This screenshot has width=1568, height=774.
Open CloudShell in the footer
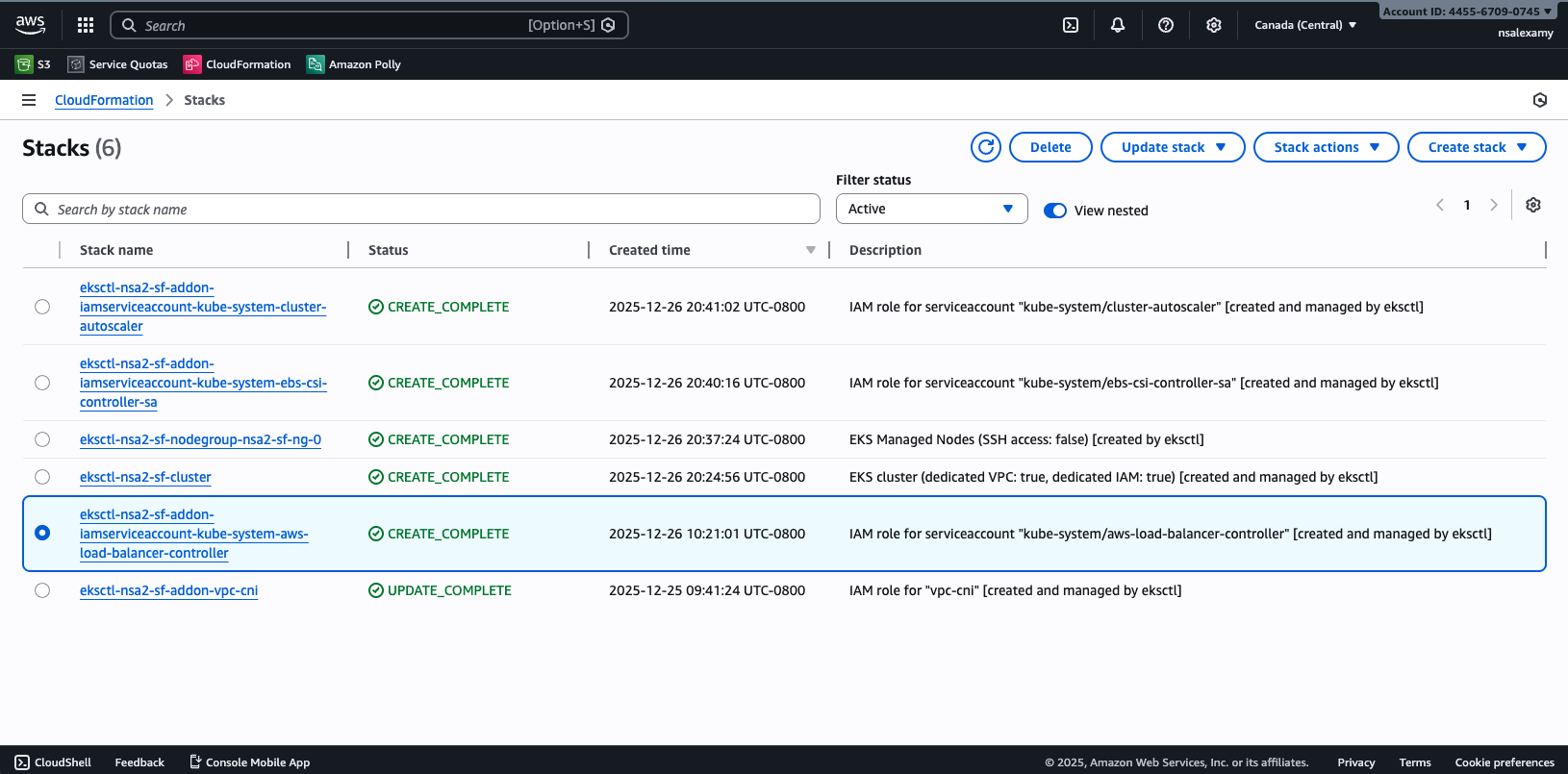click(53, 762)
